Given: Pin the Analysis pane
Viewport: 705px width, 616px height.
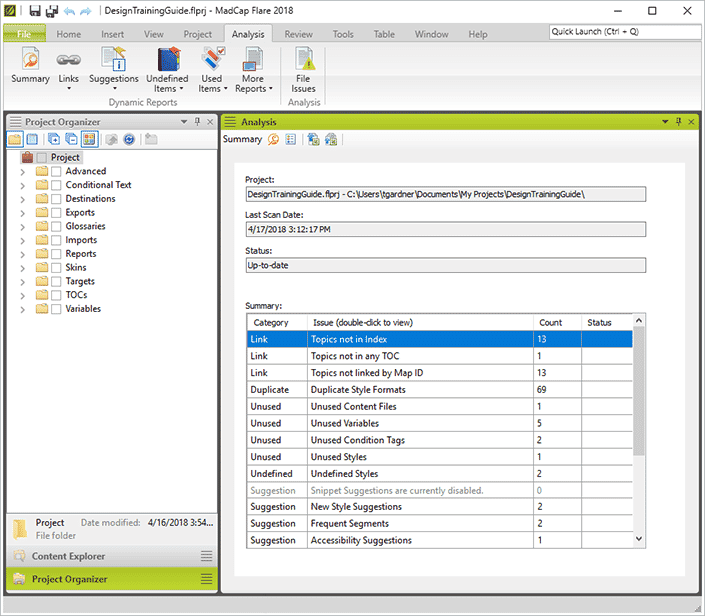Looking at the screenshot, I should coord(678,121).
